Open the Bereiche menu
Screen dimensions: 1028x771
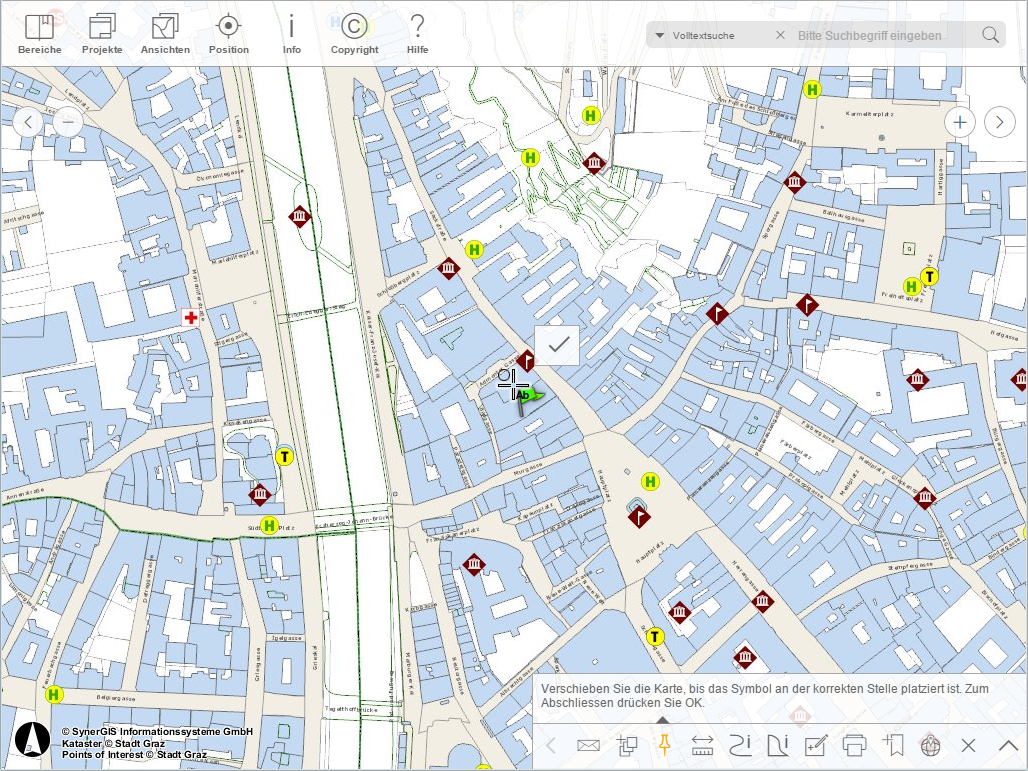click(x=39, y=28)
